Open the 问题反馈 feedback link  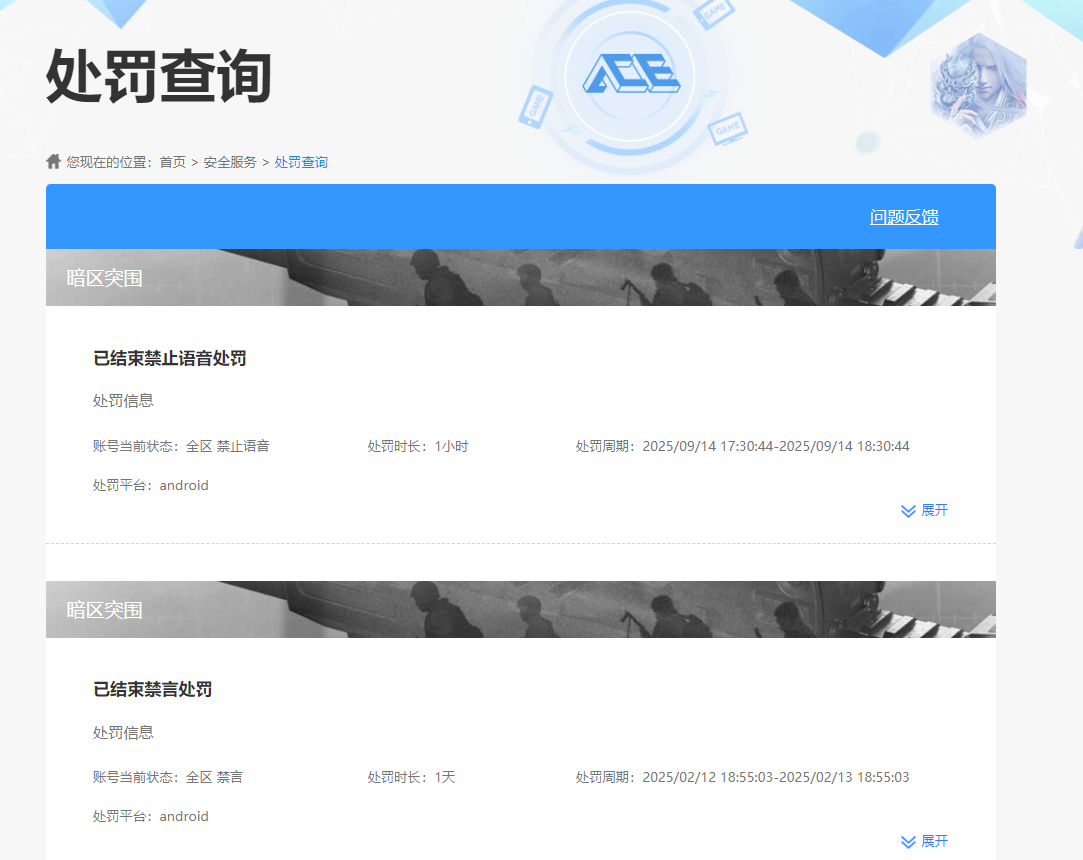pos(904,217)
